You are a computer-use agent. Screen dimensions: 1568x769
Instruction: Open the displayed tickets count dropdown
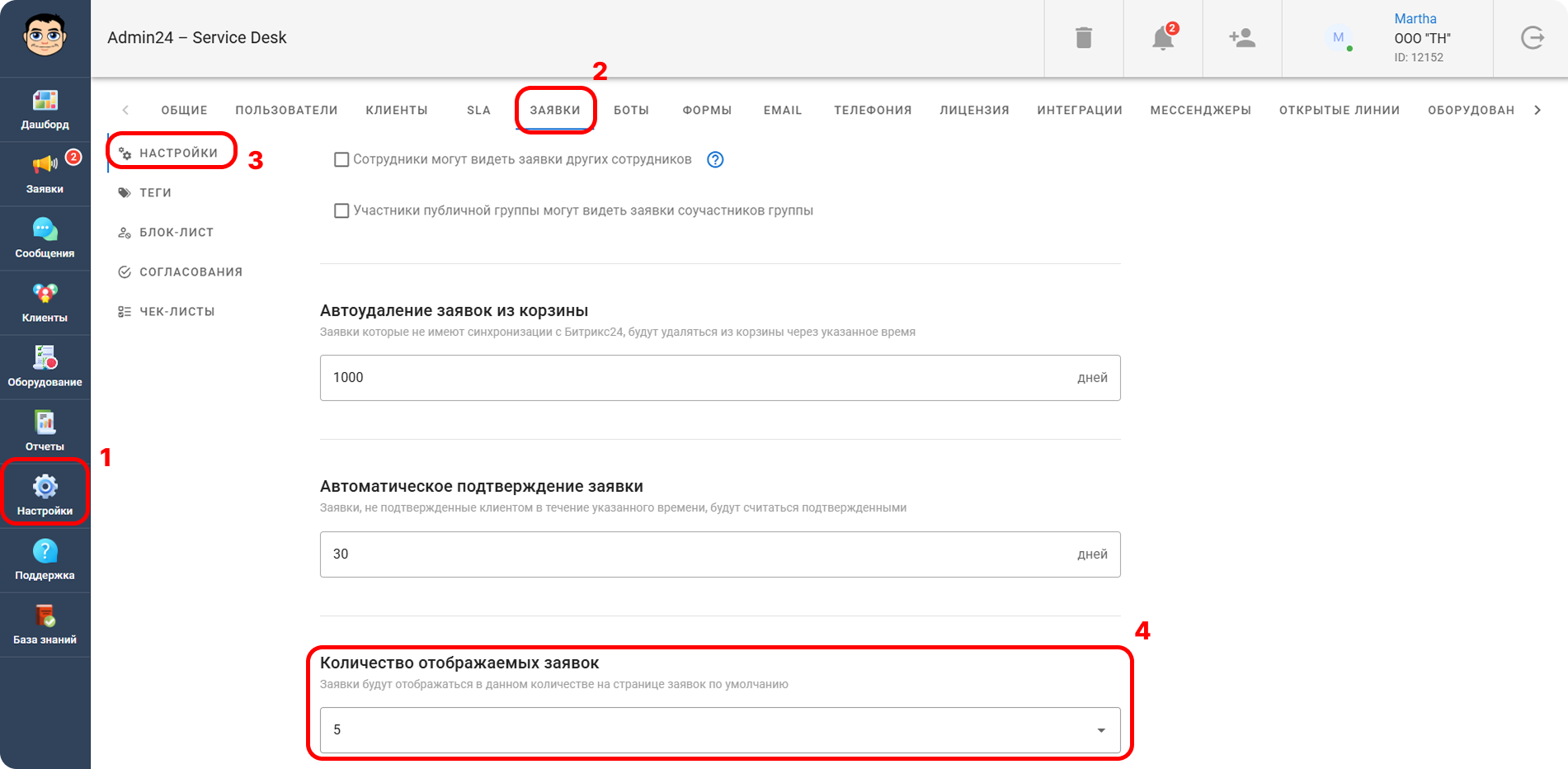click(x=720, y=730)
